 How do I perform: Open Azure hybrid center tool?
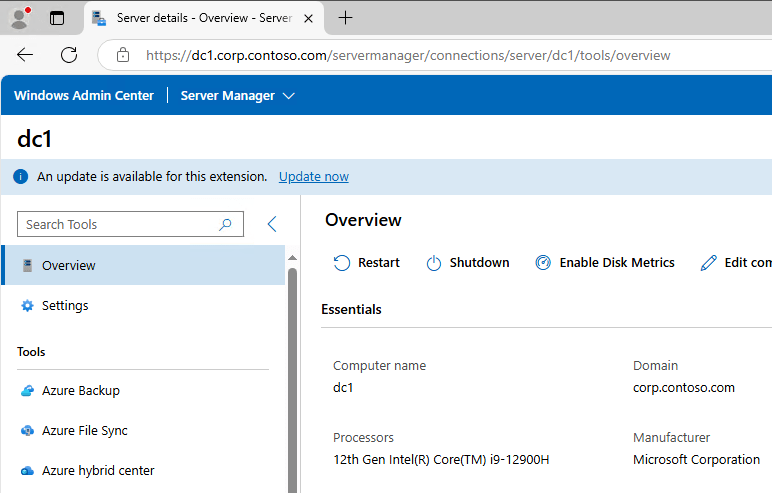pos(97,471)
